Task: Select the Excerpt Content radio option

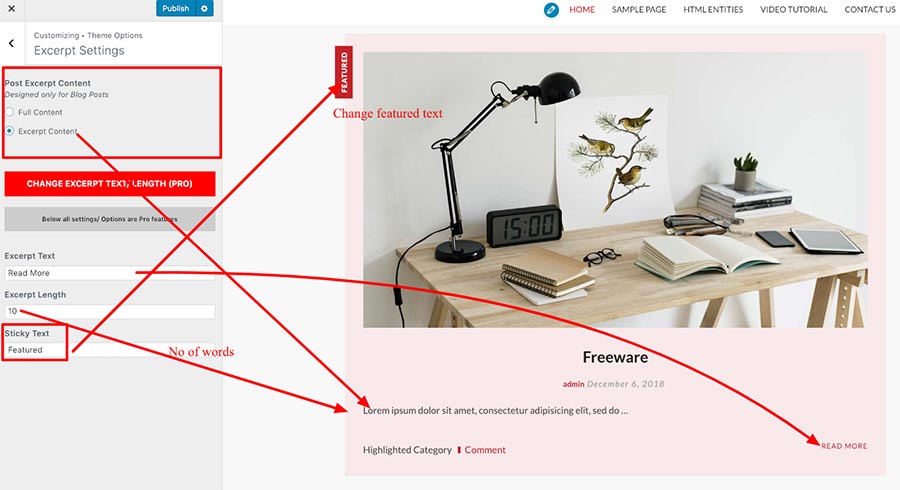Action: [x=9, y=131]
